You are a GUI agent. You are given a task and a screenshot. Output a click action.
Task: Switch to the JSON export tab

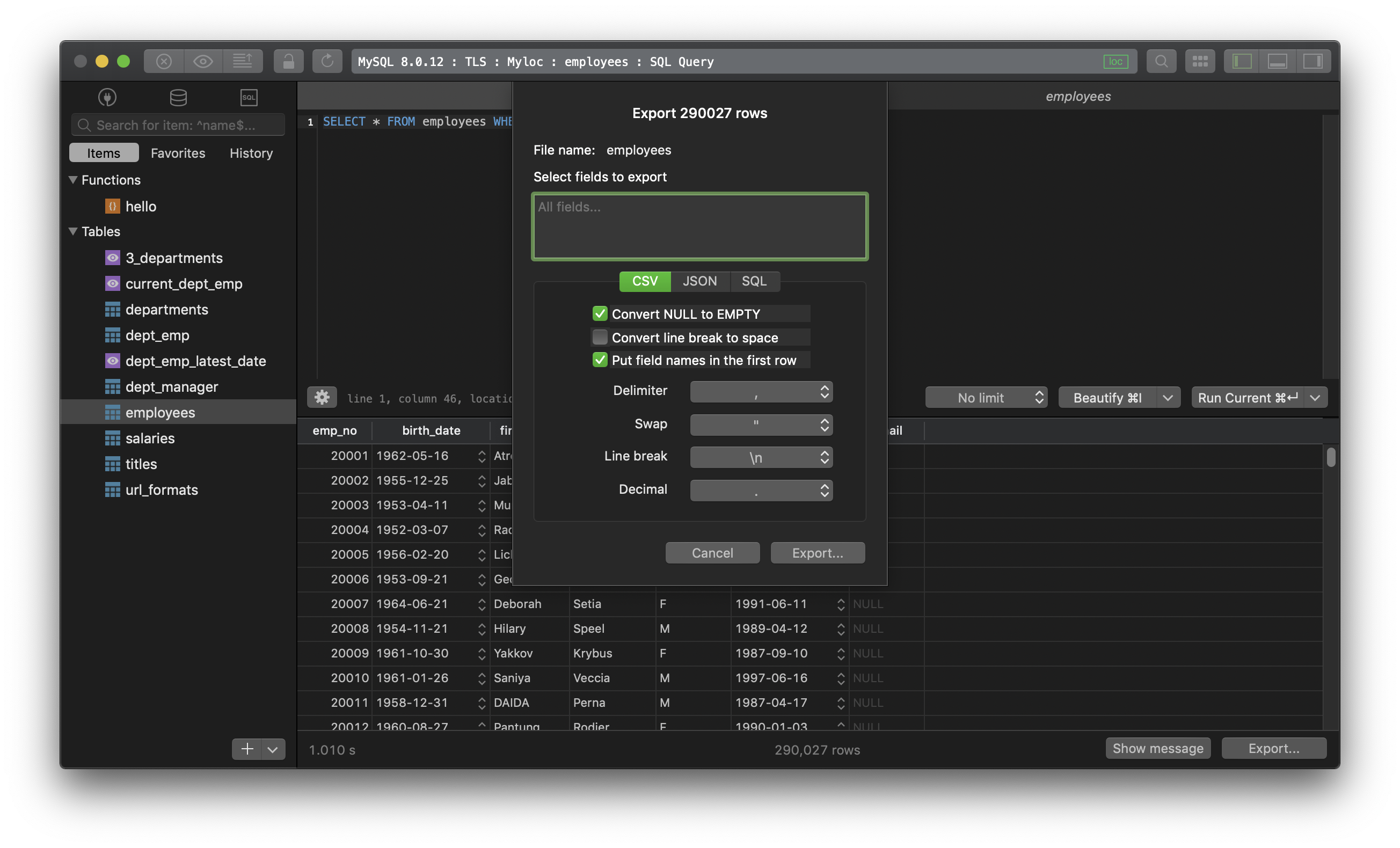(x=699, y=281)
